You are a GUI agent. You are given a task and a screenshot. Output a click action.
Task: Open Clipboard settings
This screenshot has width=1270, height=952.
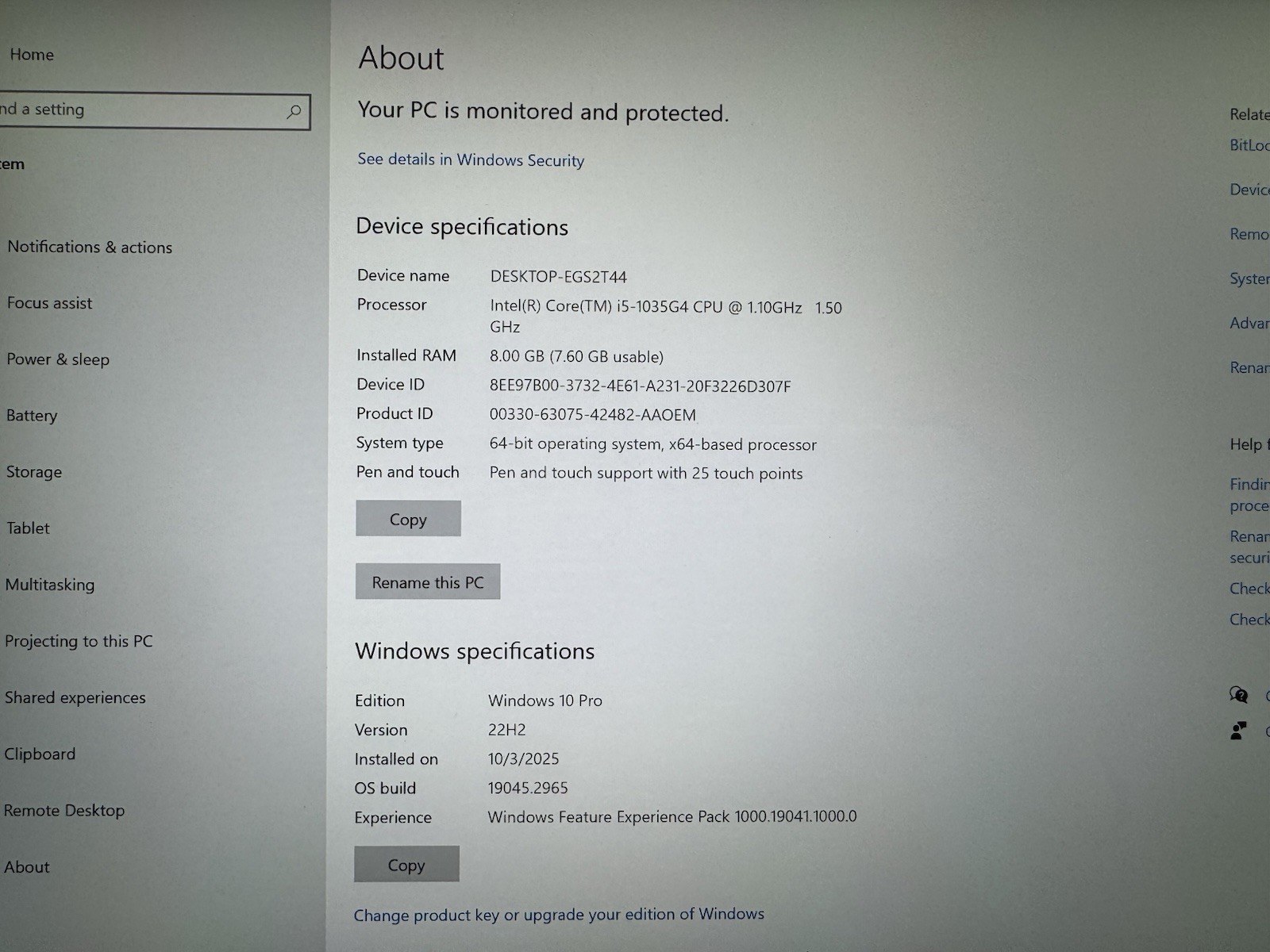point(40,754)
